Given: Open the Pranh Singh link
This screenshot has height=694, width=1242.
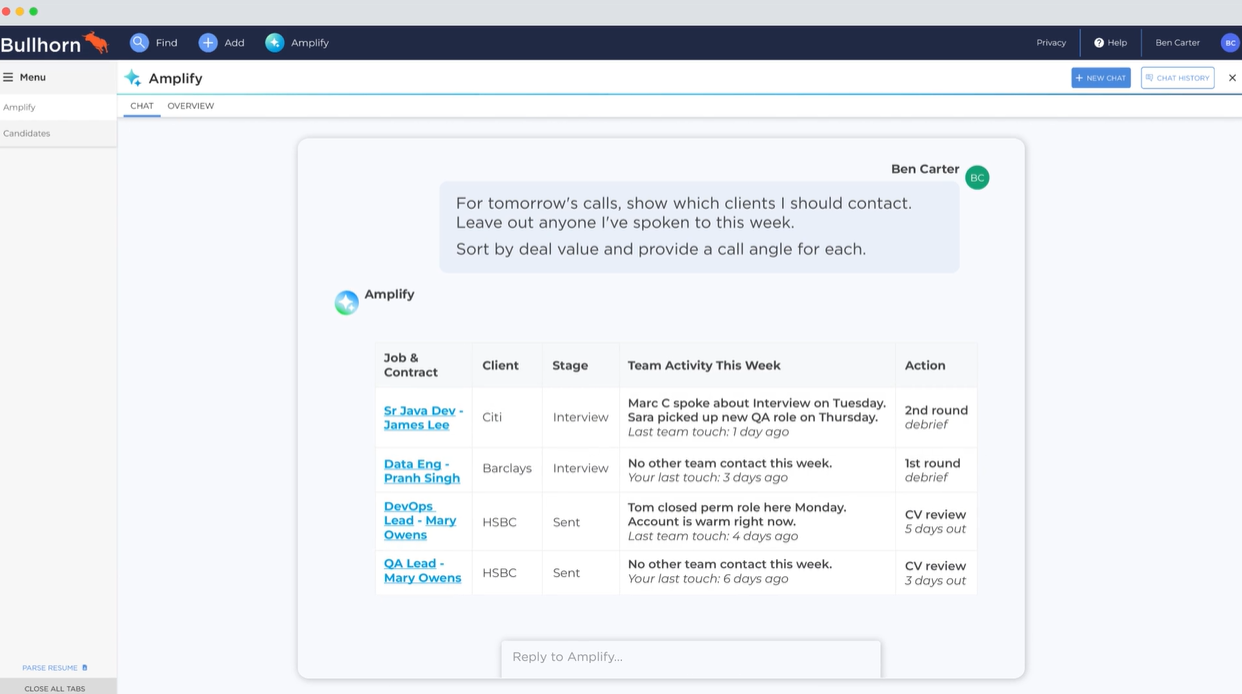Looking at the screenshot, I should point(422,478).
